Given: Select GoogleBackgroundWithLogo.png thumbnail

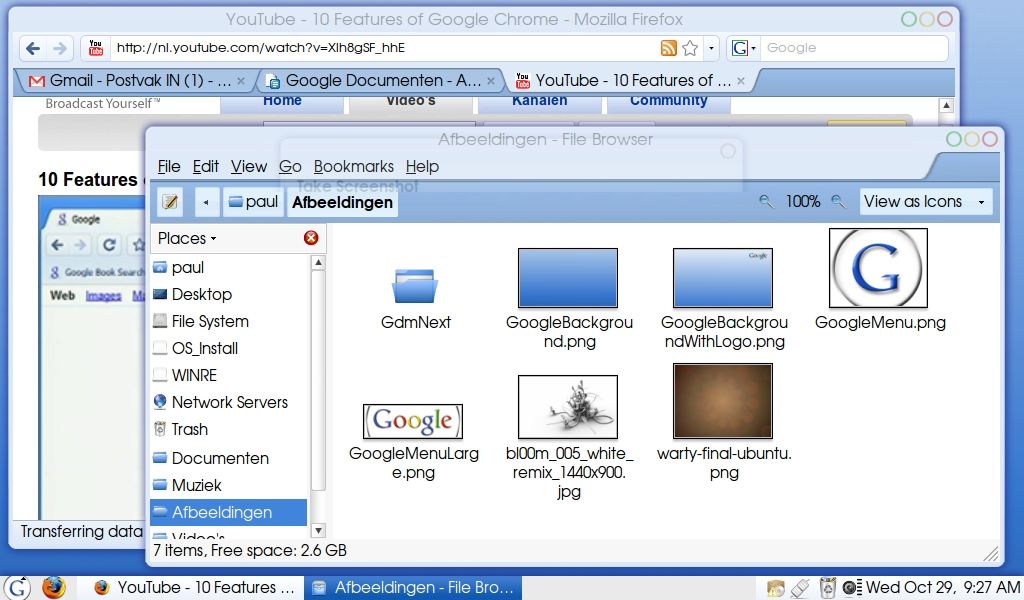Looking at the screenshot, I should [723, 277].
